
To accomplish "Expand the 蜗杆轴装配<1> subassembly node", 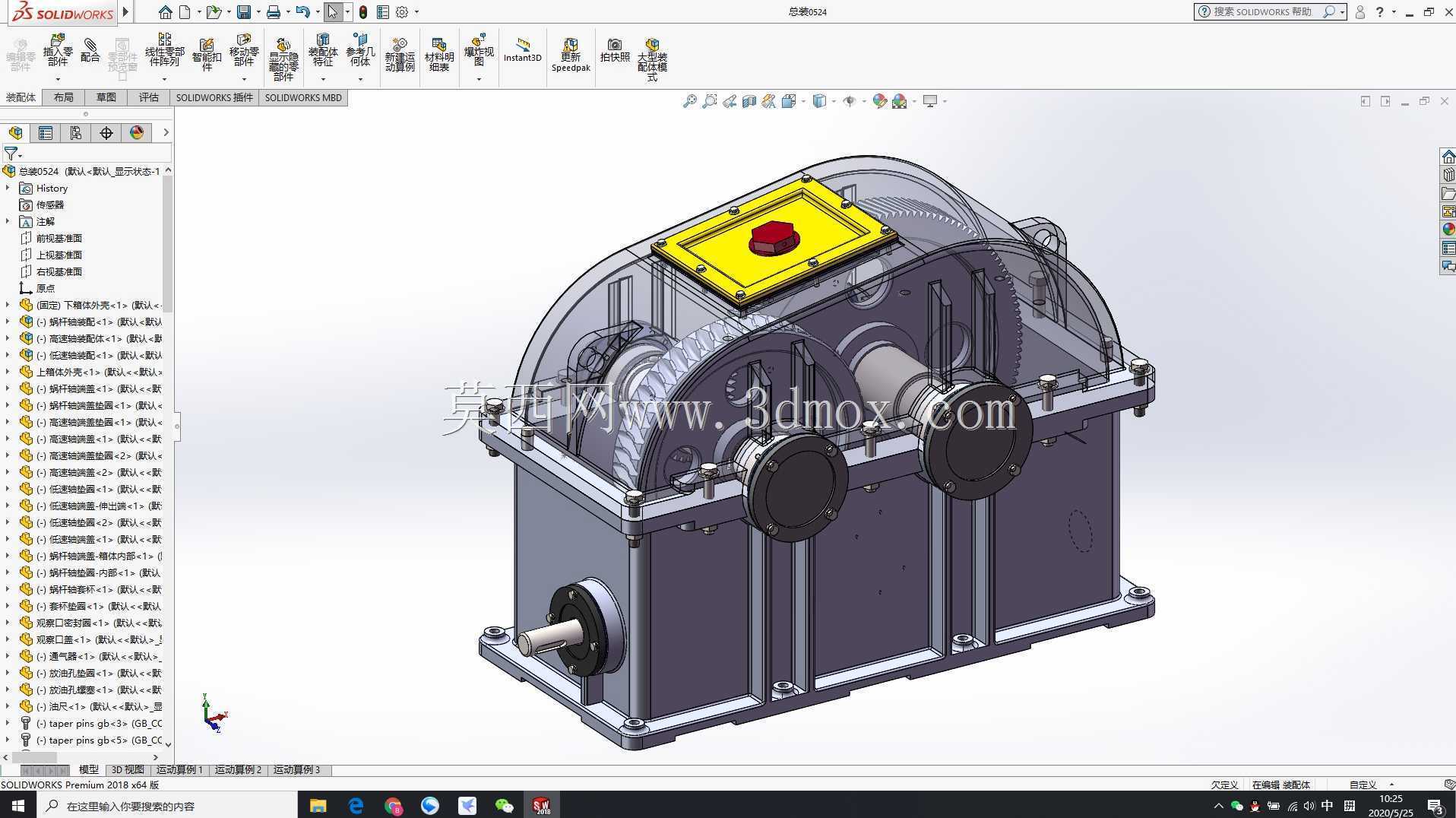I will click(8, 322).
